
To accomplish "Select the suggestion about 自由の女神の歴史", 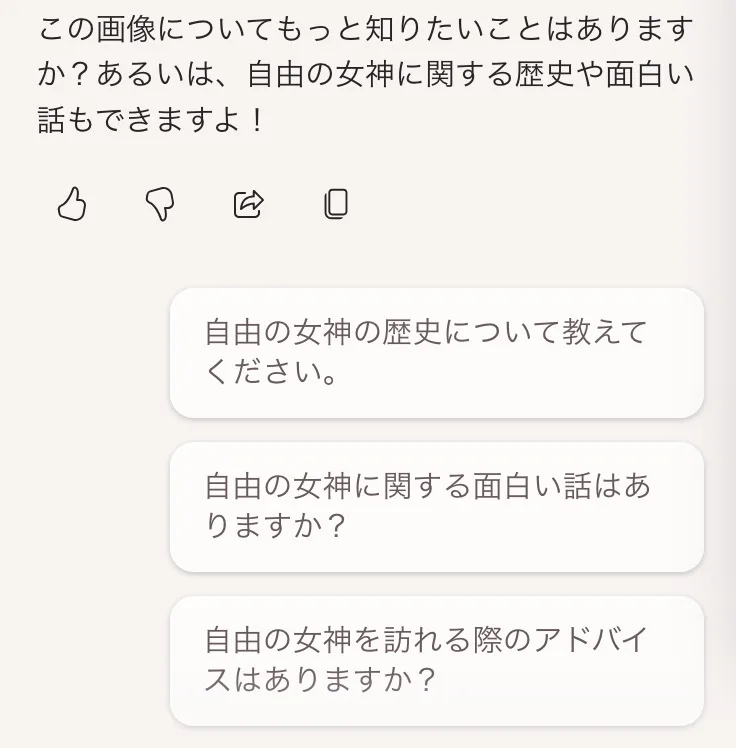I will pyautogui.click(x=436, y=353).
